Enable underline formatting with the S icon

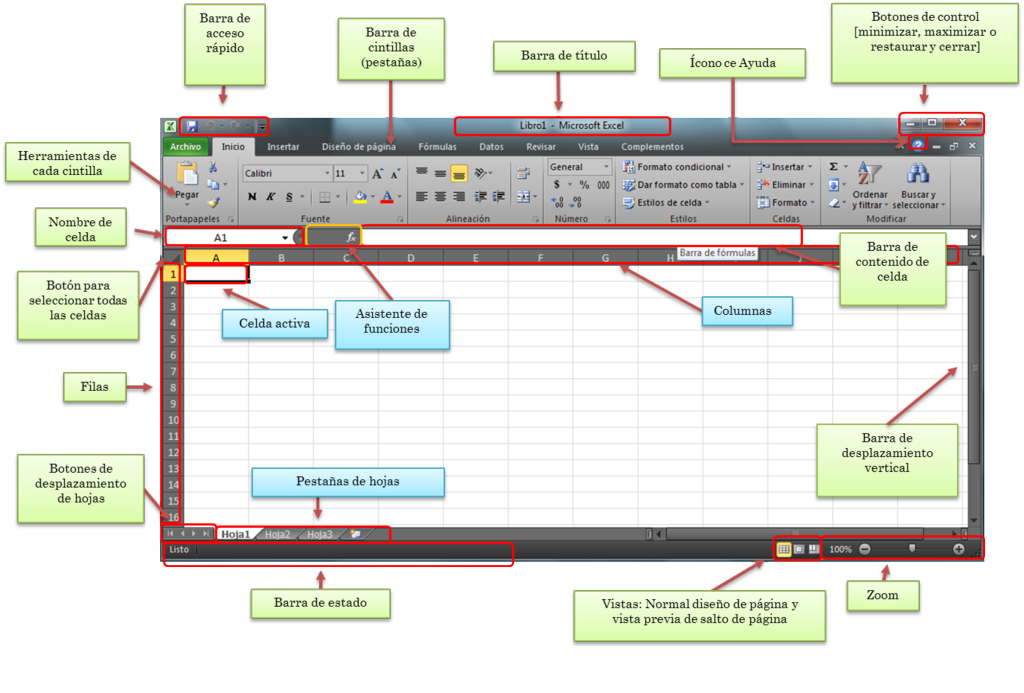288,196
